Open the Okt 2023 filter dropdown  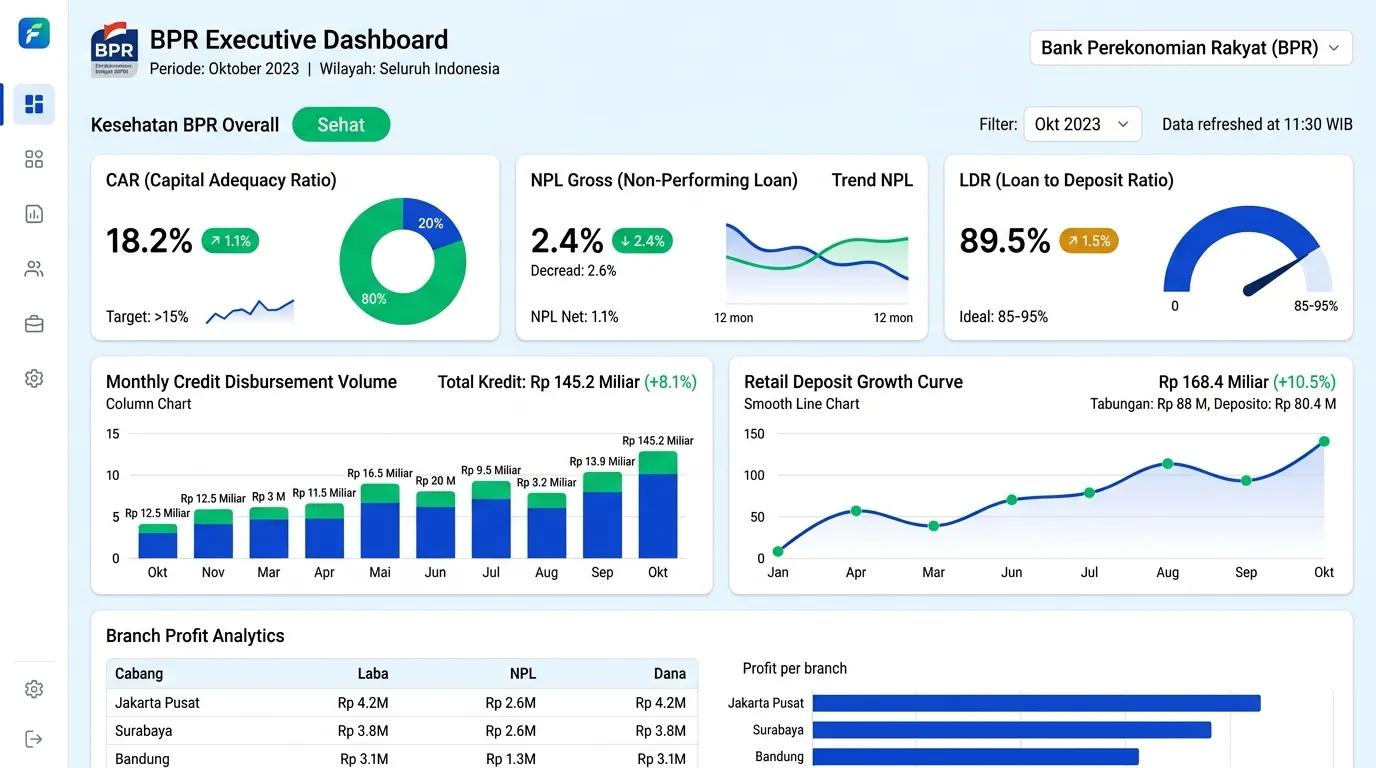point(1082,125)
